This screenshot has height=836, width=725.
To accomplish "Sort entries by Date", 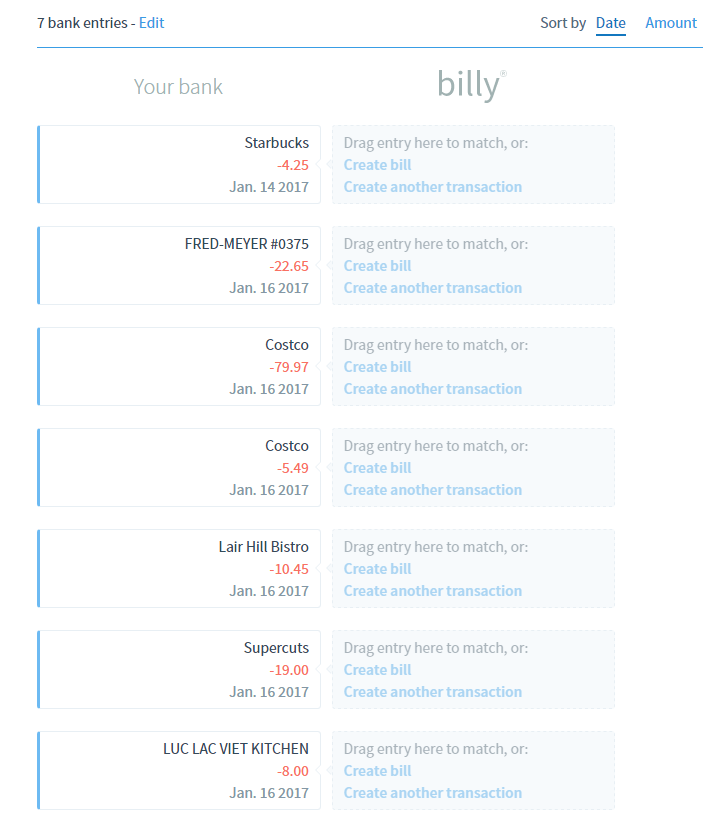I will point(610,23).
